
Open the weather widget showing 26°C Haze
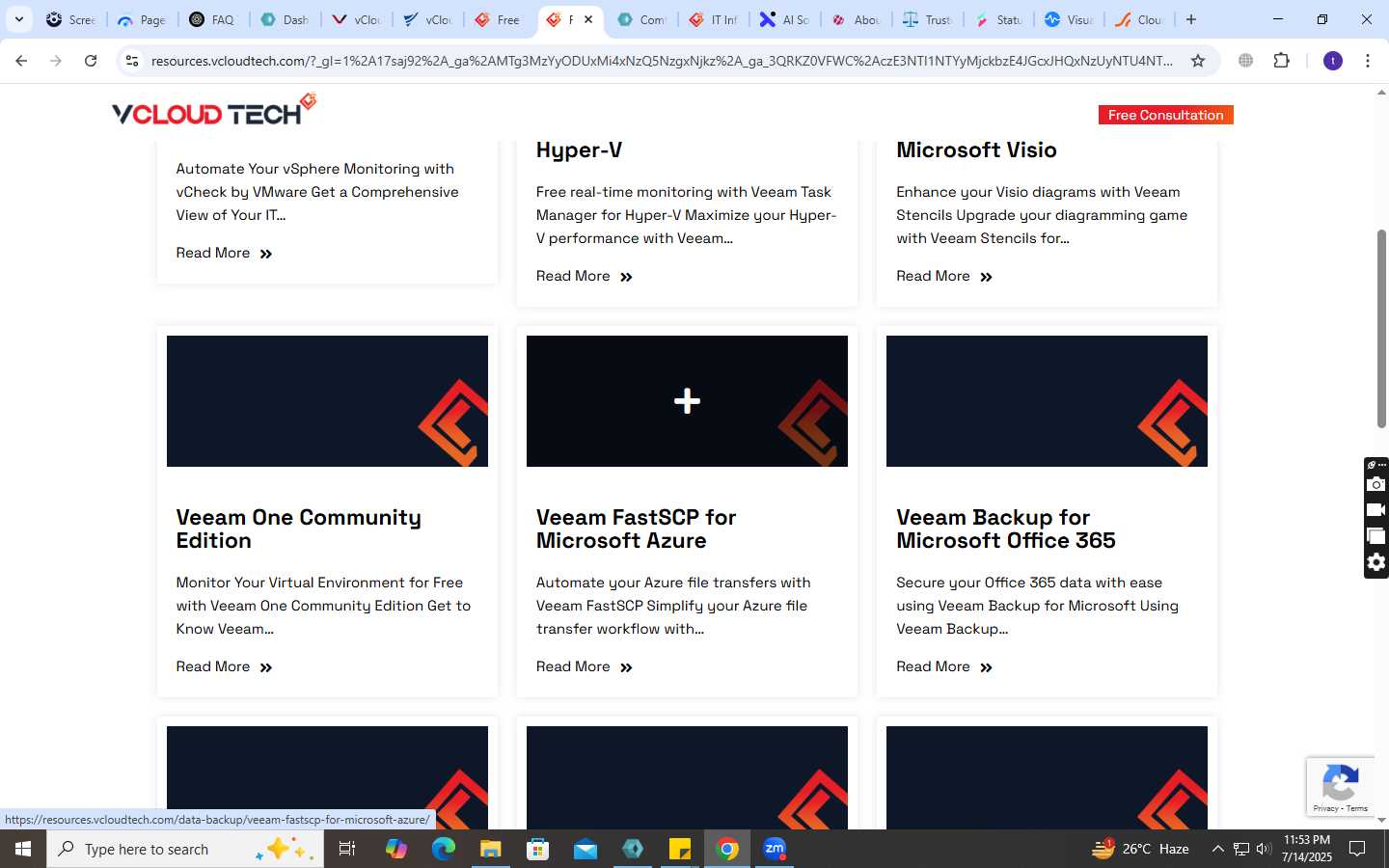click(1140, 849)
